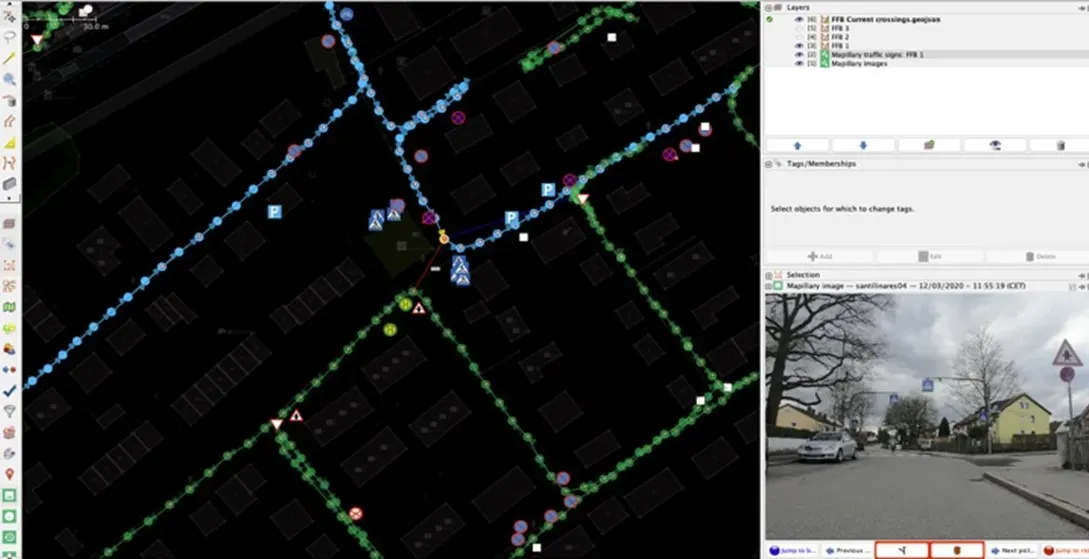
Task: Click the brown shield icon button
Action: pos(956,550)
